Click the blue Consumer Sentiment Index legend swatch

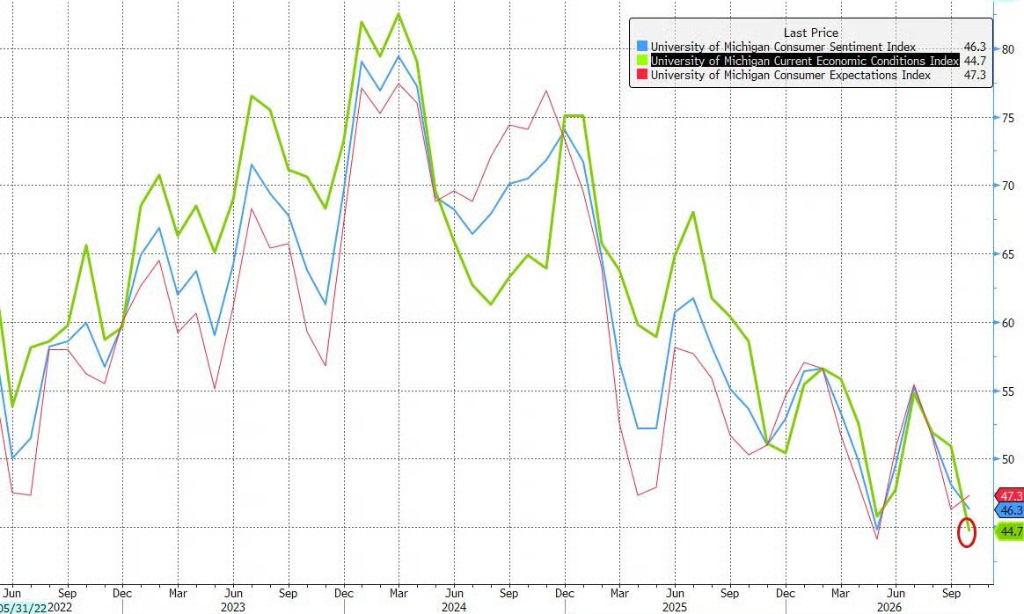click(x=642, y=47)
